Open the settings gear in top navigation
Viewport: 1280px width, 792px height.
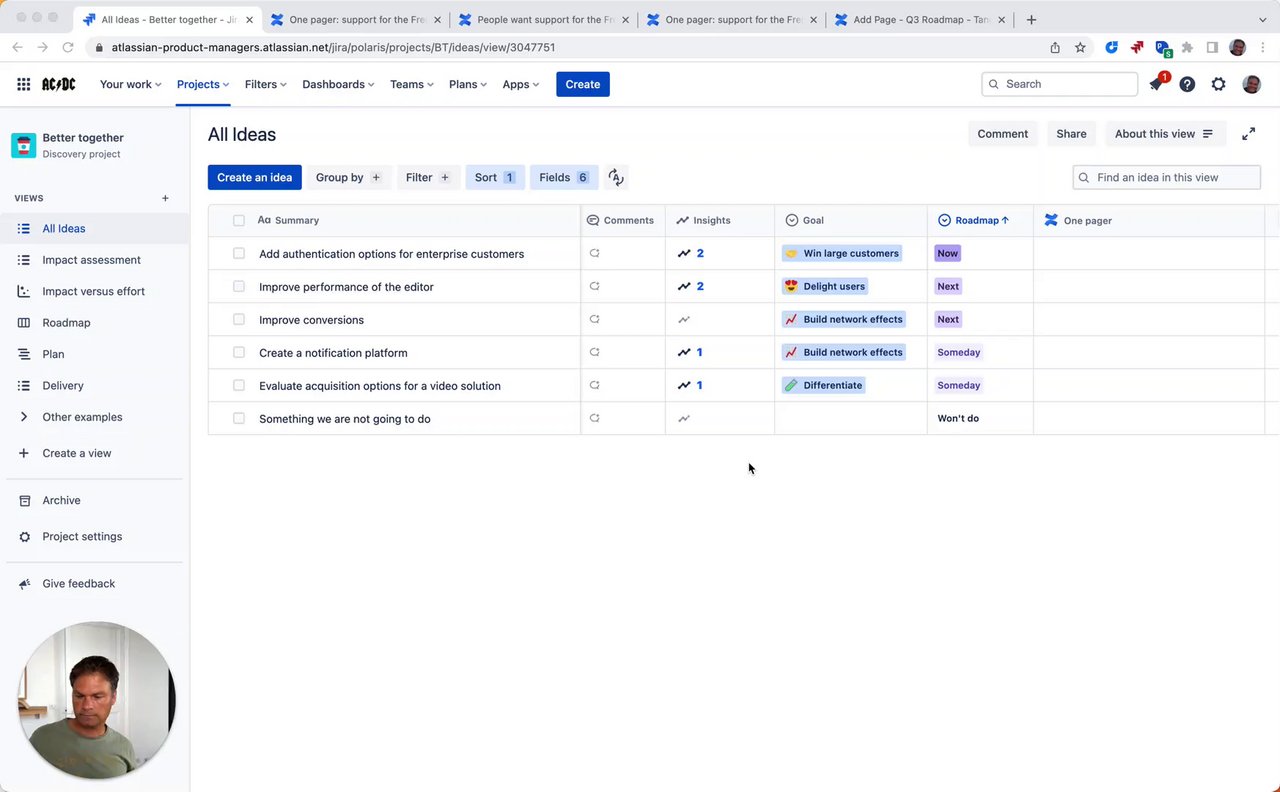tap(1218, 85)
